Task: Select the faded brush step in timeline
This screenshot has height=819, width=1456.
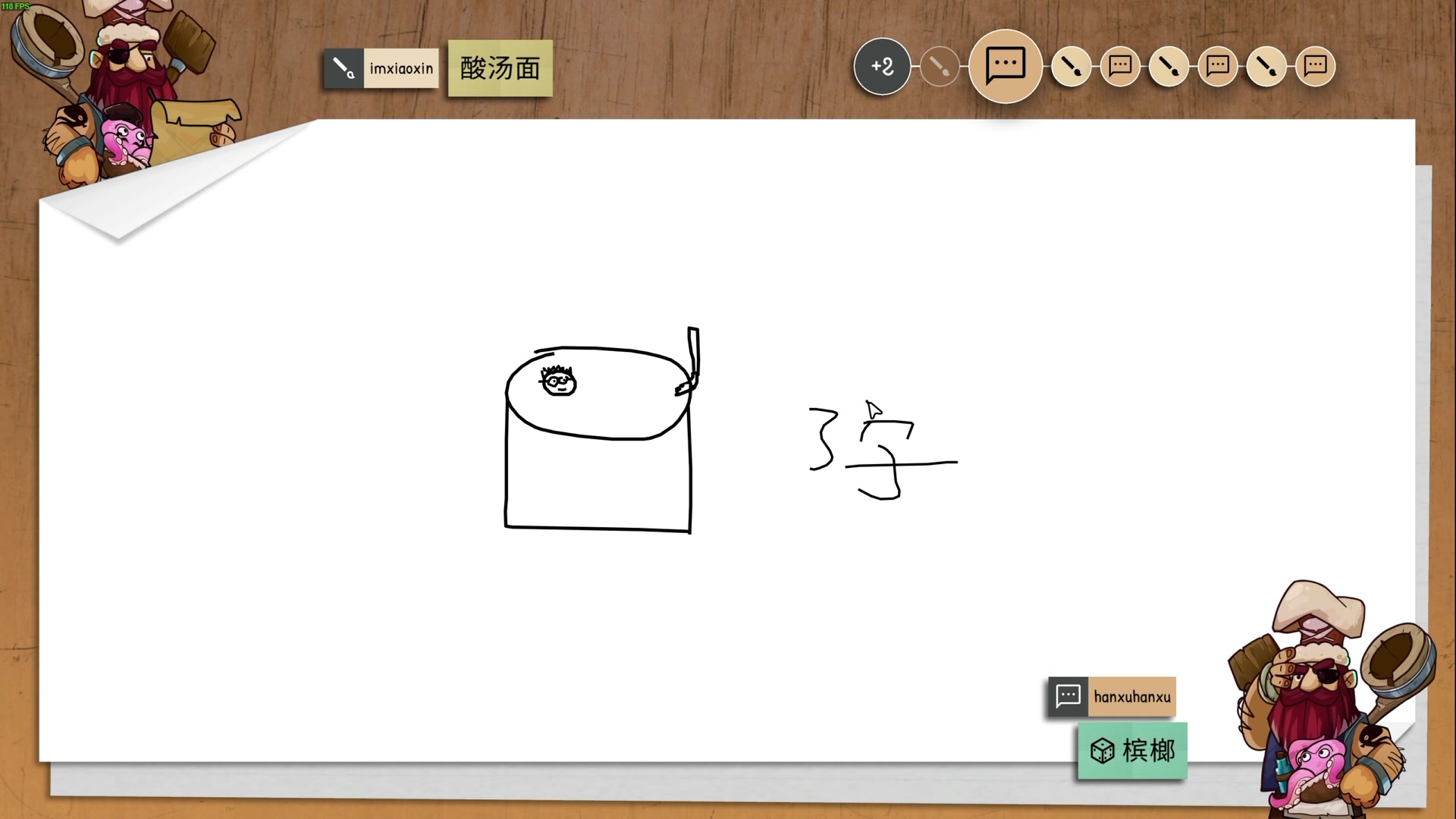Action: click(x=940, y=67)
